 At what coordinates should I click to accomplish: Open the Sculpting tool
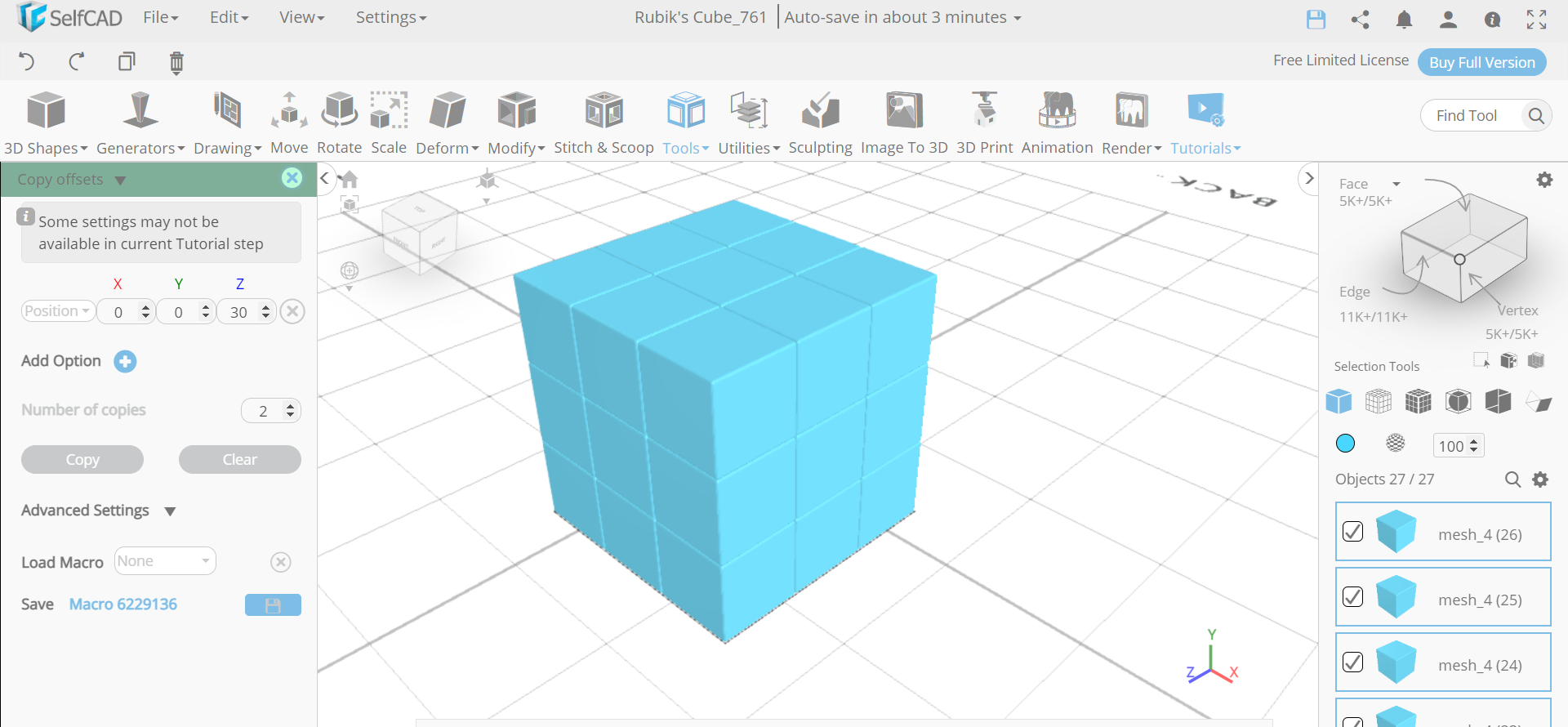point(820,124)
